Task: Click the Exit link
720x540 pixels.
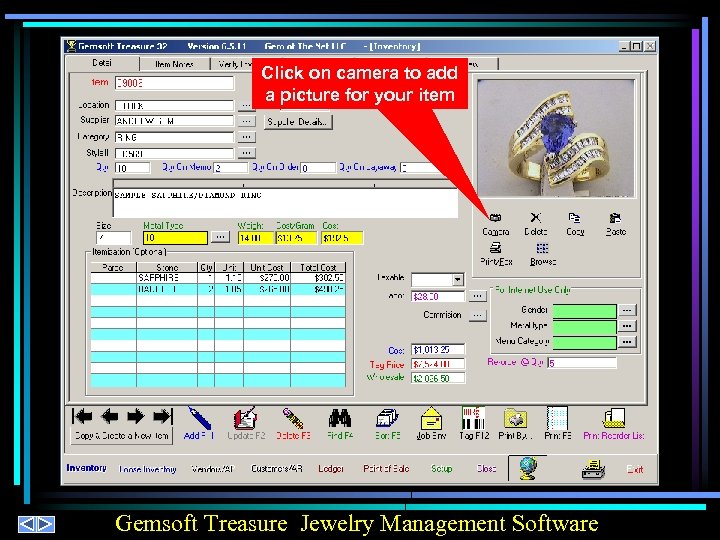Action: 635,469
